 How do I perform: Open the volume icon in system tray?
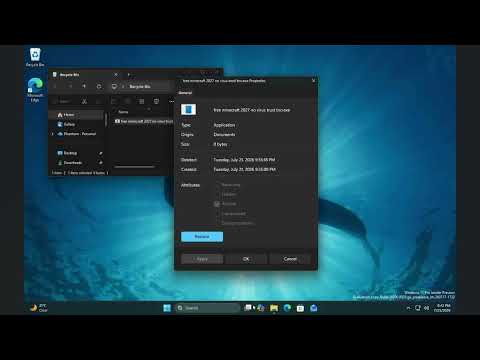tap(426, 308)
